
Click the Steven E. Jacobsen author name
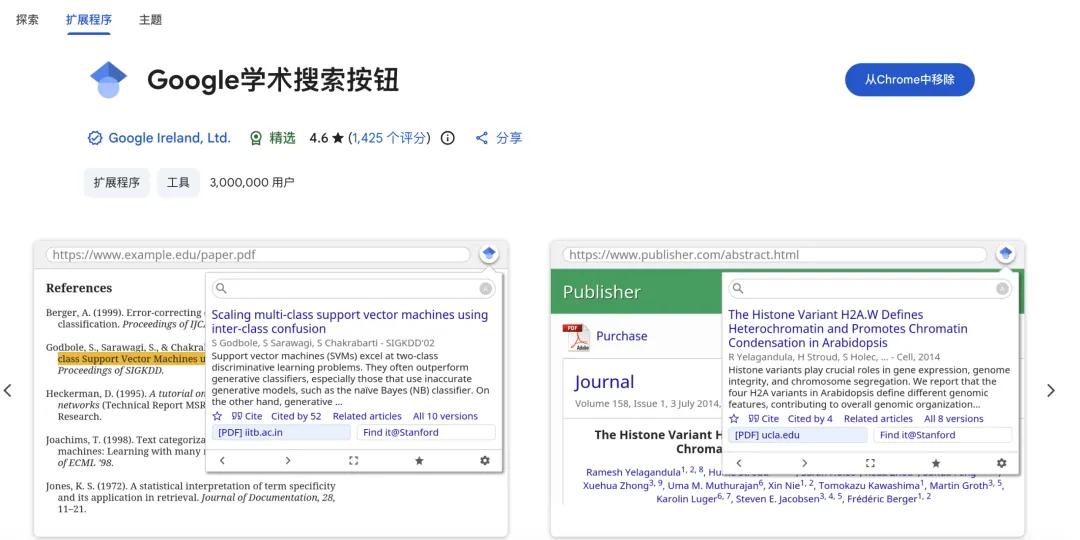tap(779, 499)
